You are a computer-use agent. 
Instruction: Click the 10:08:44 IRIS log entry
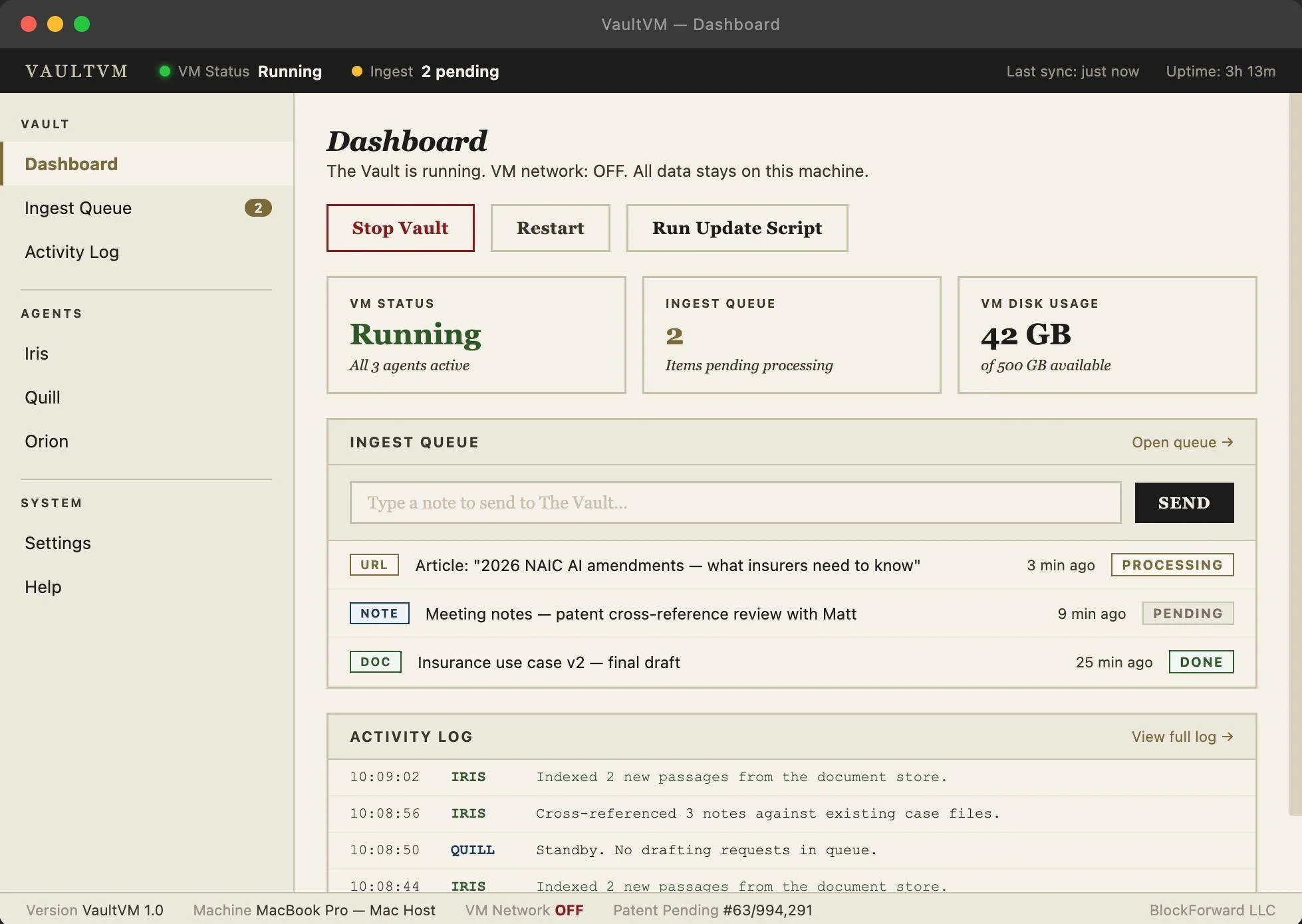coord(791,881)
